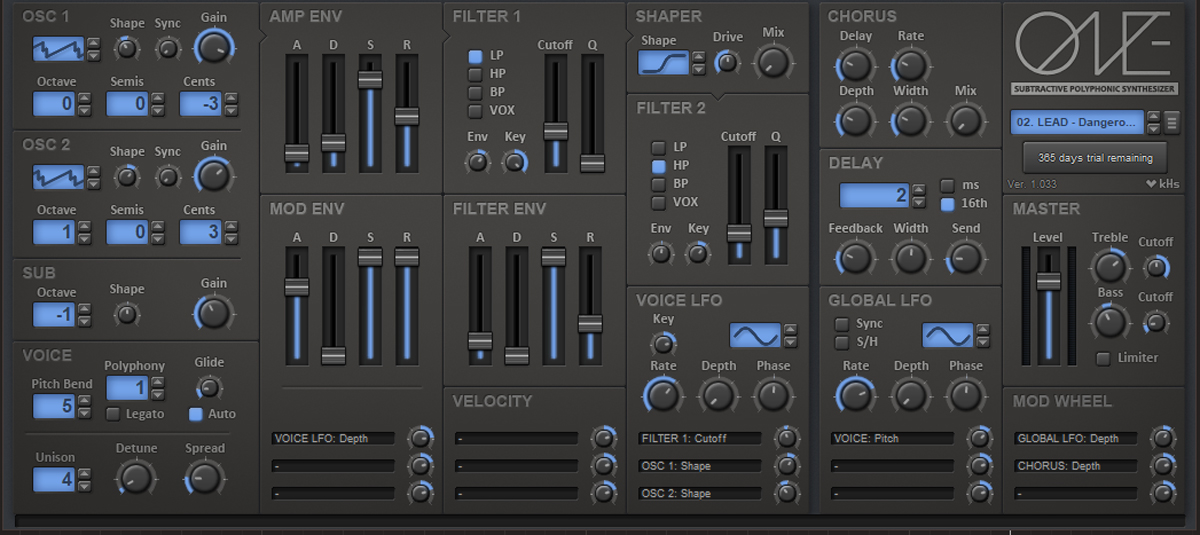Click the OSC 2 waveform shape display
This screenshot has height=535, width=1200.
coord(57,176)
